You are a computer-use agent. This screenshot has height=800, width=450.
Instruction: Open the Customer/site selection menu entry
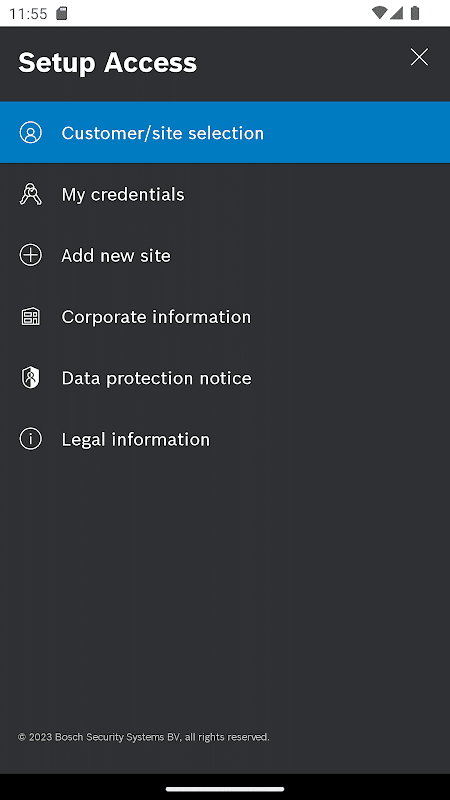click(225, 133)
